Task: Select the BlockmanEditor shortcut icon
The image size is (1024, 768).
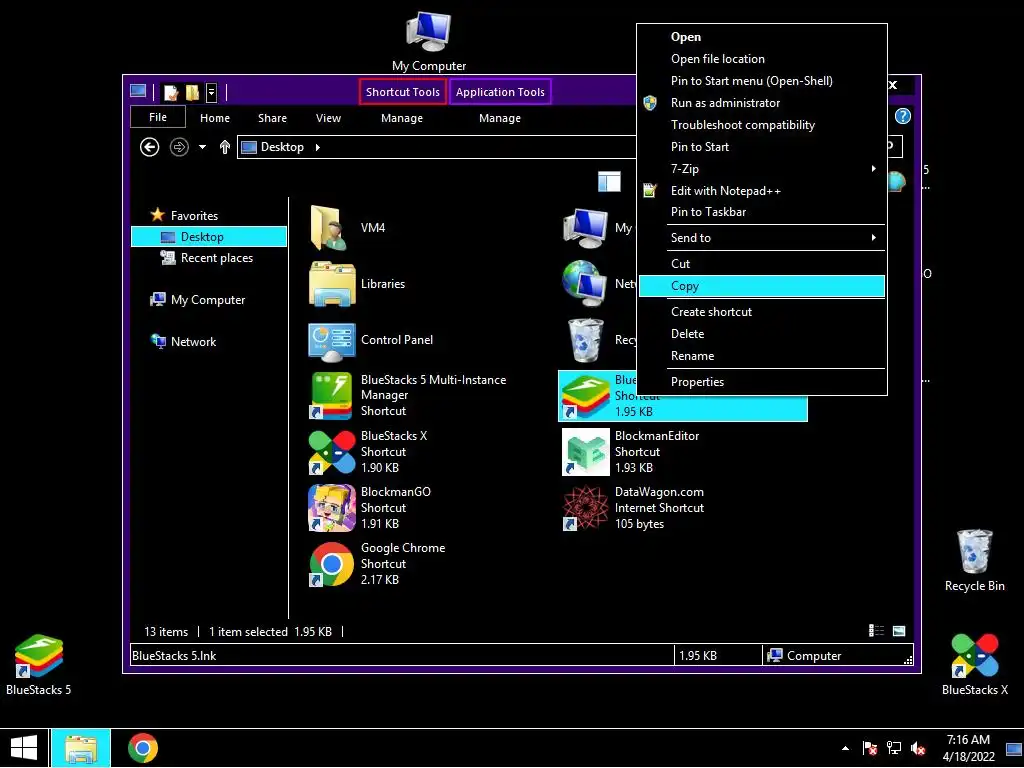Action: coord(585,452)
